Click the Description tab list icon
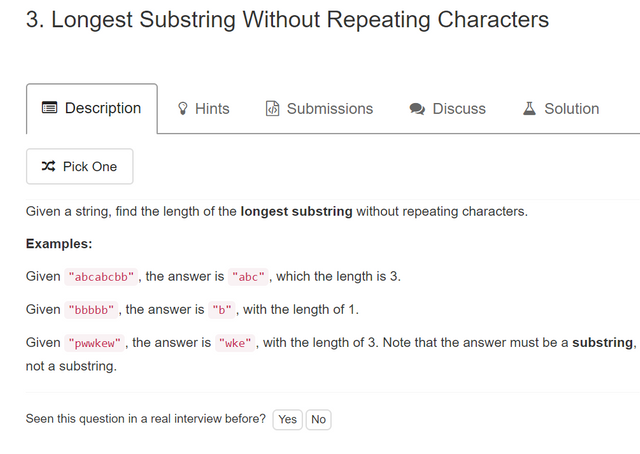Viewport: 640px width, 454px height. point(49,108)
